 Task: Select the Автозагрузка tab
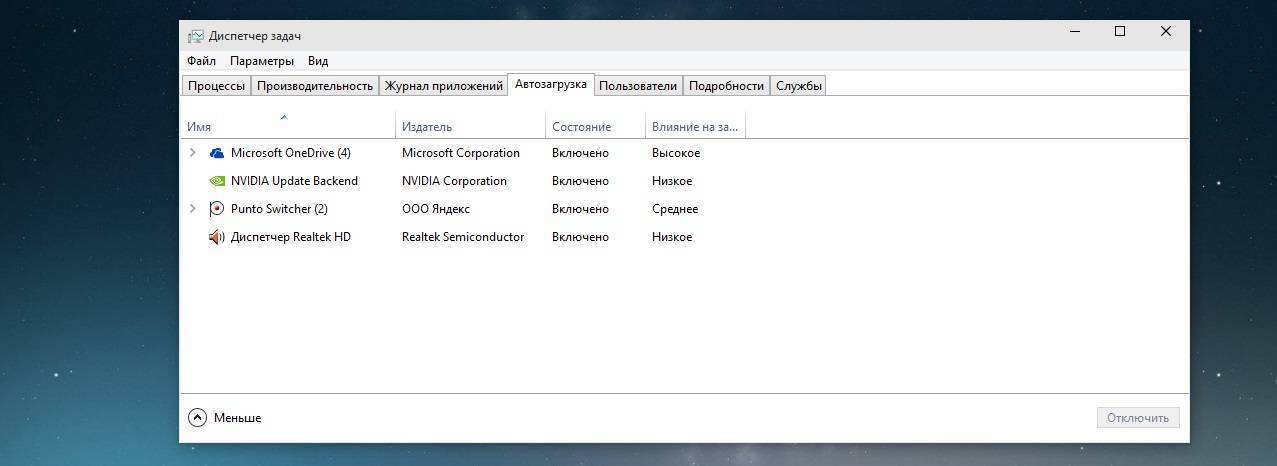(x=551, y=84)
